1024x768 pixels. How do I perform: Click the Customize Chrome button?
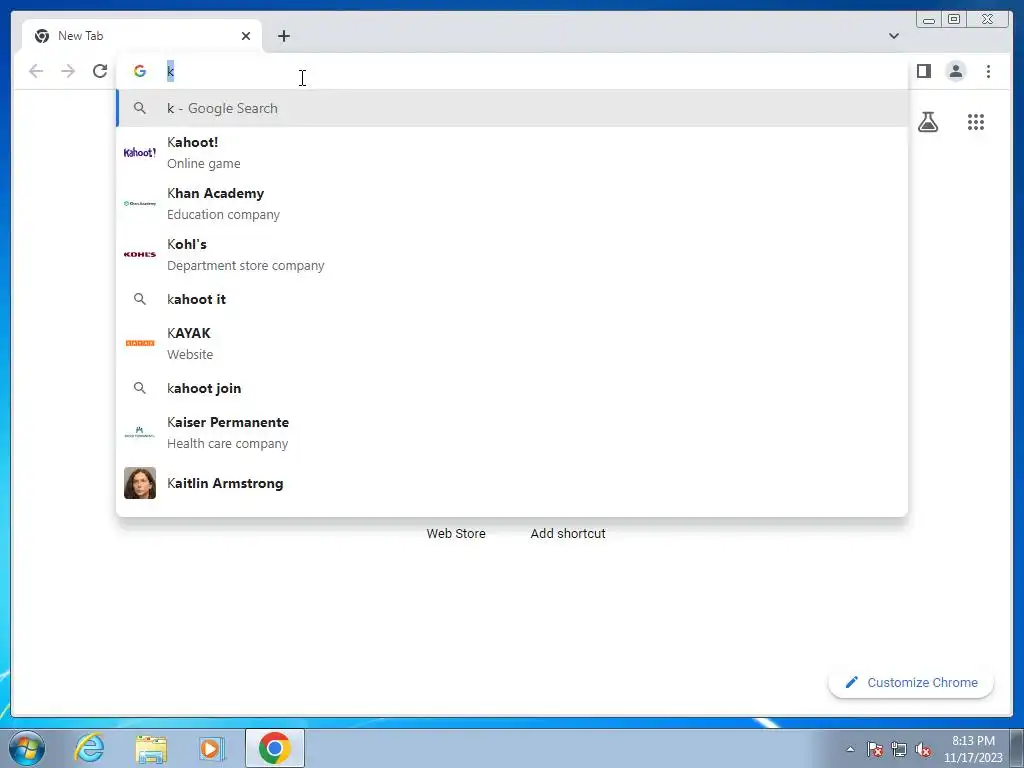point(911,682)
